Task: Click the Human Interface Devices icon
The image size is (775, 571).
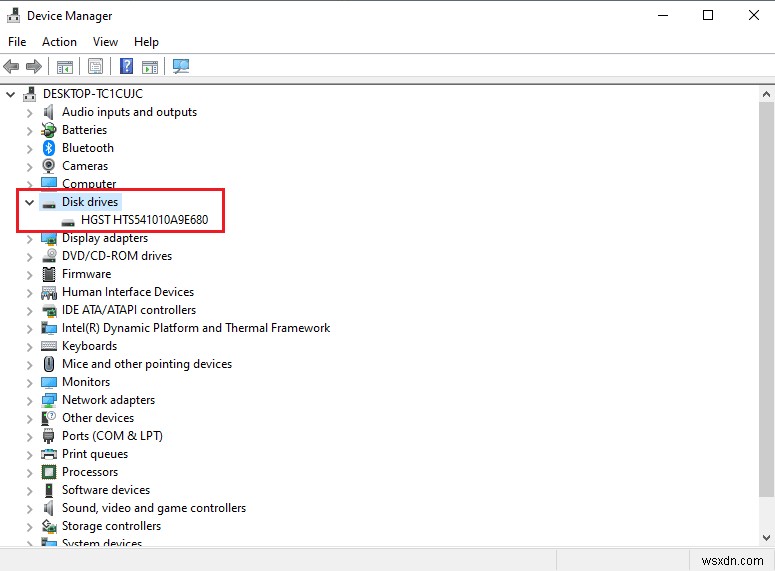Action: tap(48, 292)
